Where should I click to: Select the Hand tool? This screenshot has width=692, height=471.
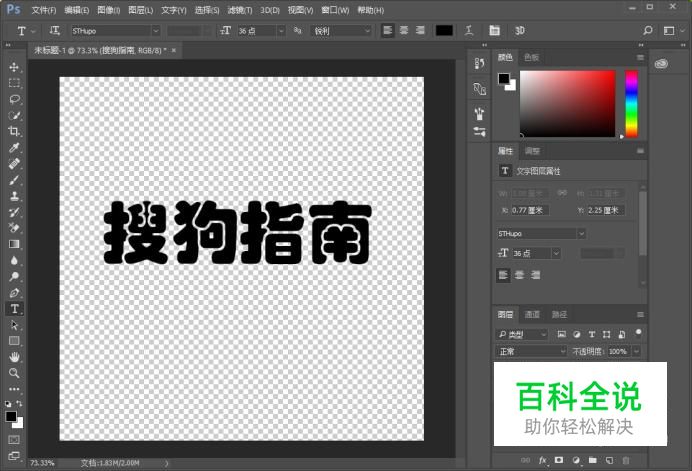(x=14, y=357)
